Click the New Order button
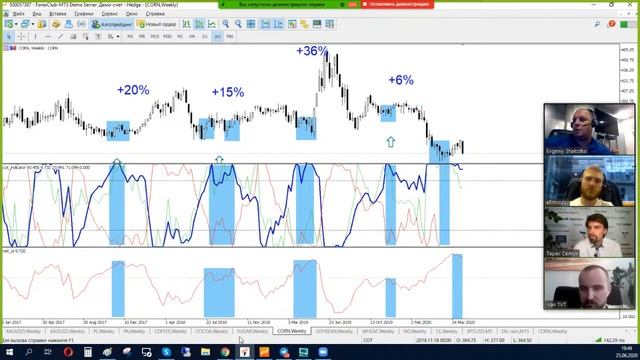The width and height of the screenshot is (640, 360). [x=156, y=24]
